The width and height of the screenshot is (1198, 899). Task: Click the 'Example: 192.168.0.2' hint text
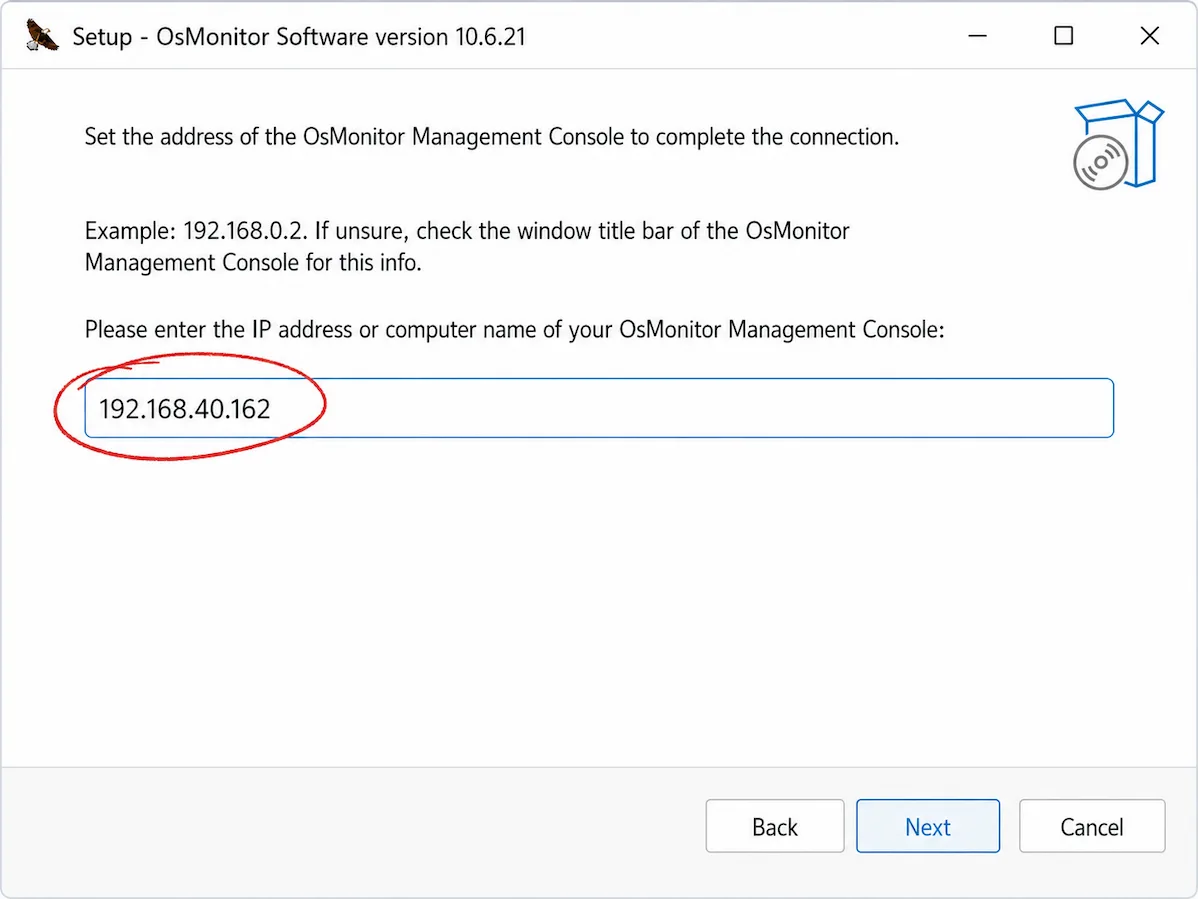[467, 247]
